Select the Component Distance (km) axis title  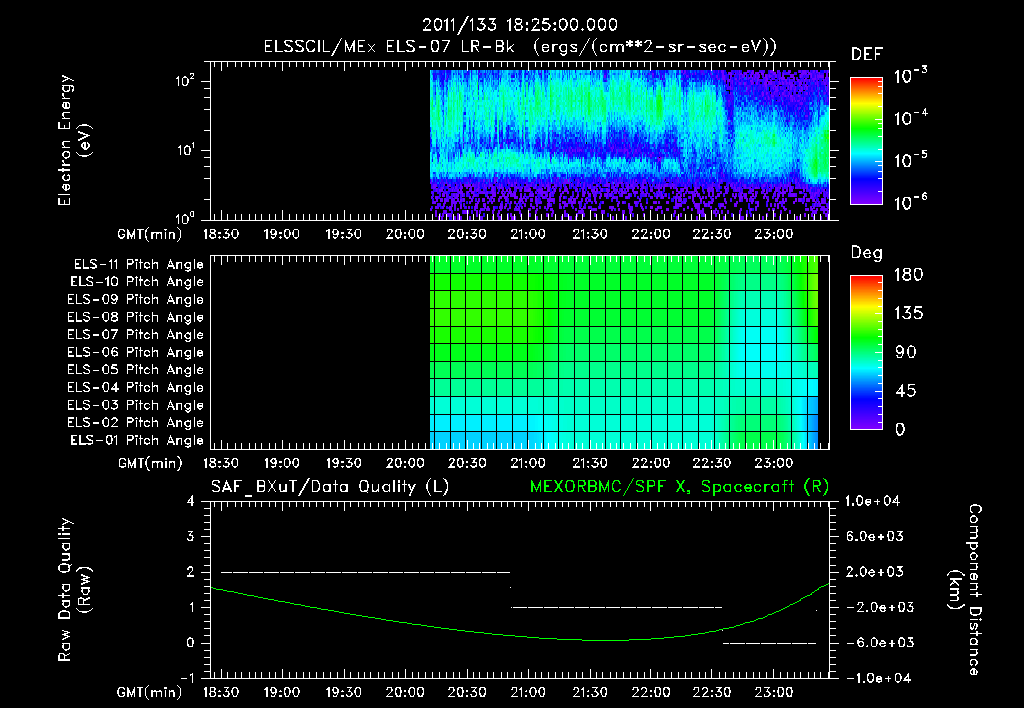[965, 590]
